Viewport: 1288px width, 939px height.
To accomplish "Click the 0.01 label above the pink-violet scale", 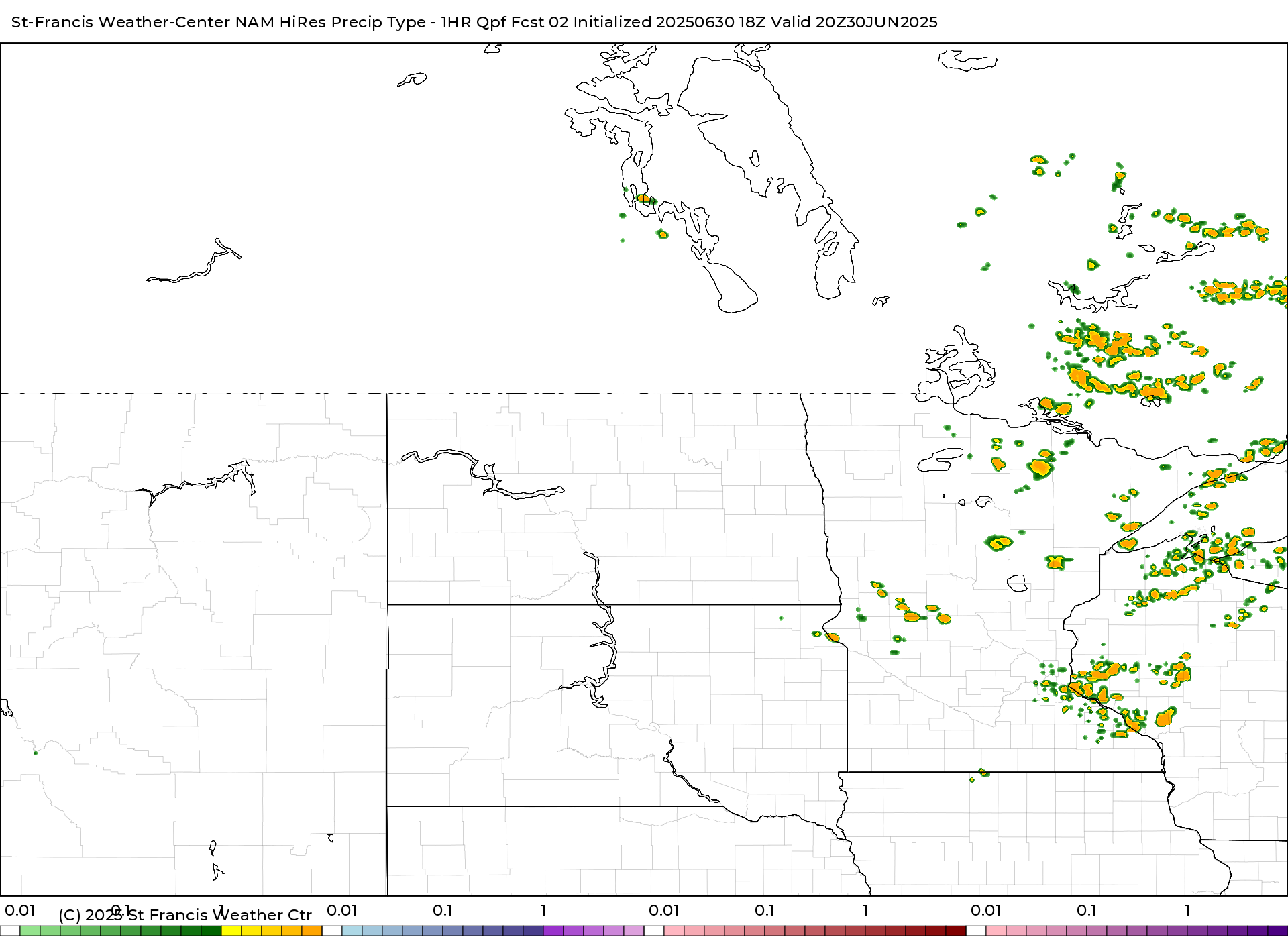I will coord(985,910).
